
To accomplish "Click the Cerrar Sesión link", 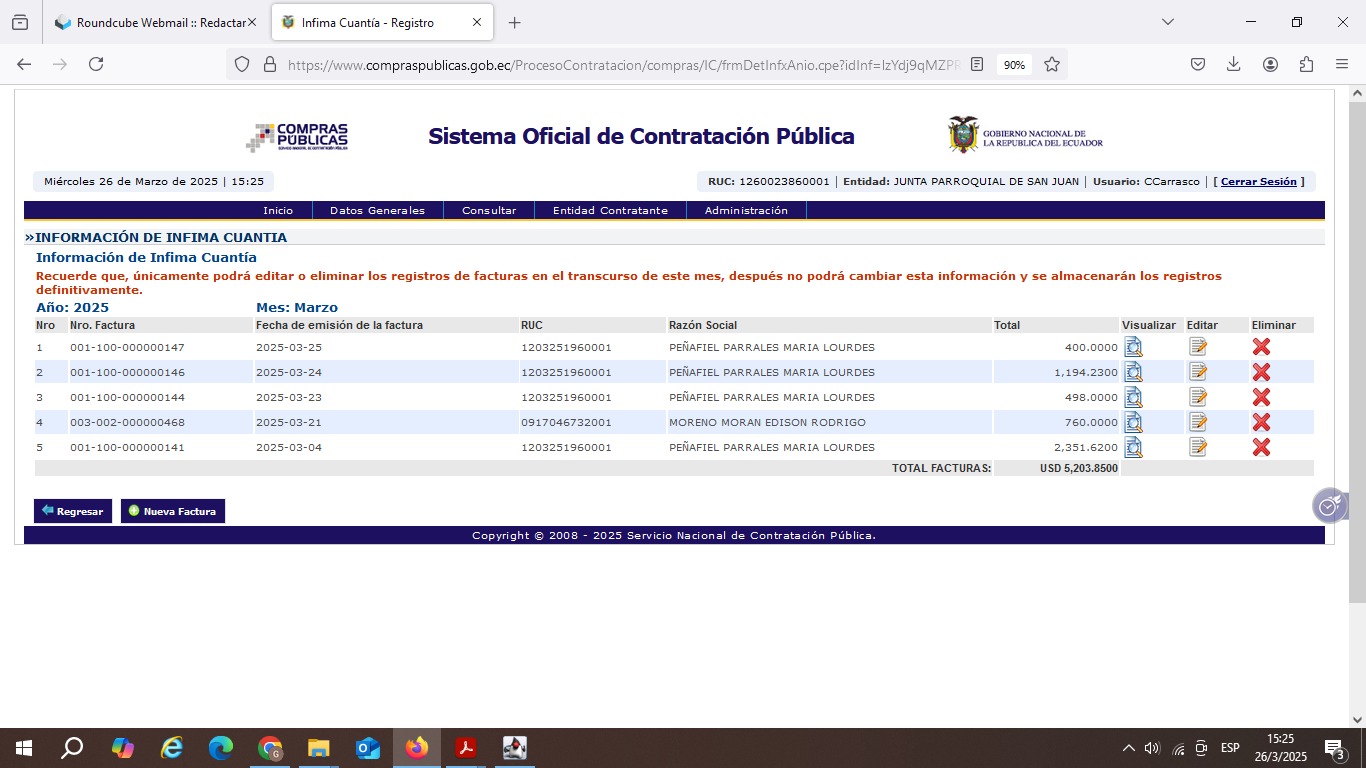I will click(1258, 182).
